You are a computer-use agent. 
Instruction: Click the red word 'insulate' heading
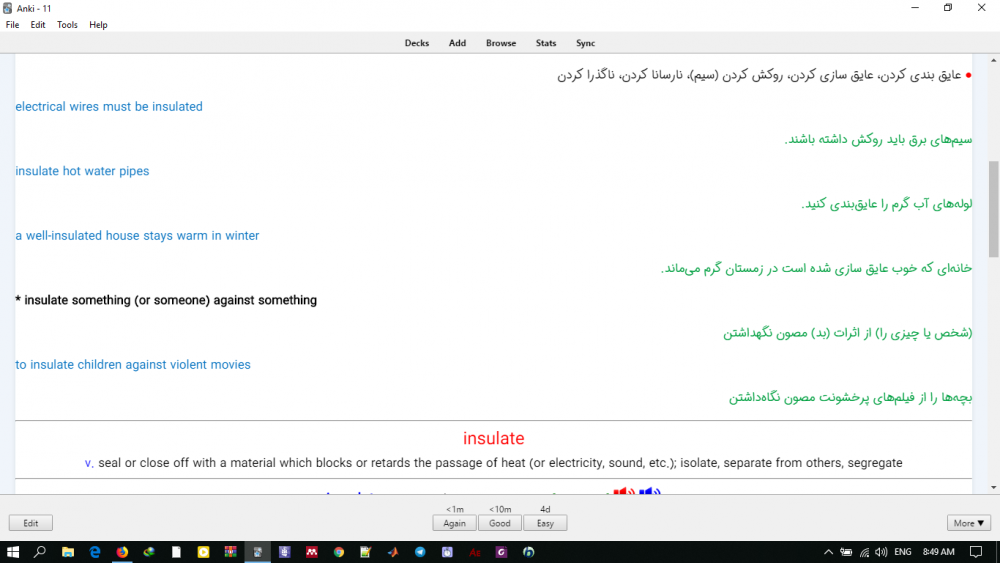(x=494, y=438)
